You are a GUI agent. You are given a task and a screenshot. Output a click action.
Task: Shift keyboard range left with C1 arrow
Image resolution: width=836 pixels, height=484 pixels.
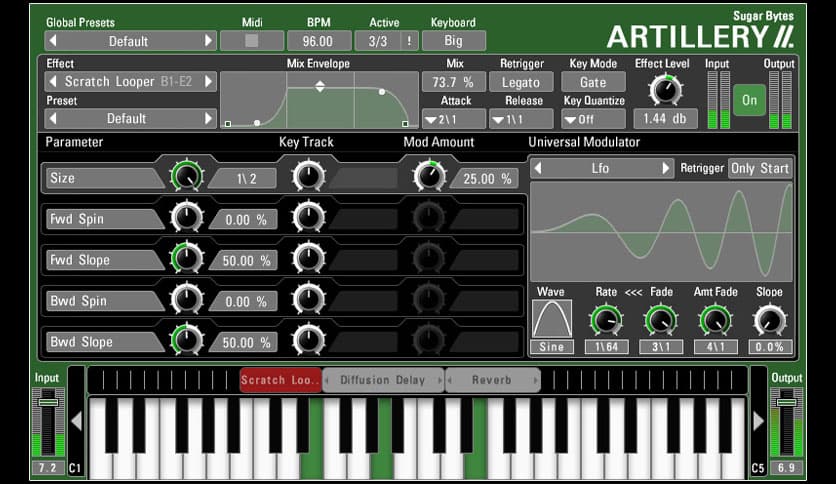tap(76, 421)
